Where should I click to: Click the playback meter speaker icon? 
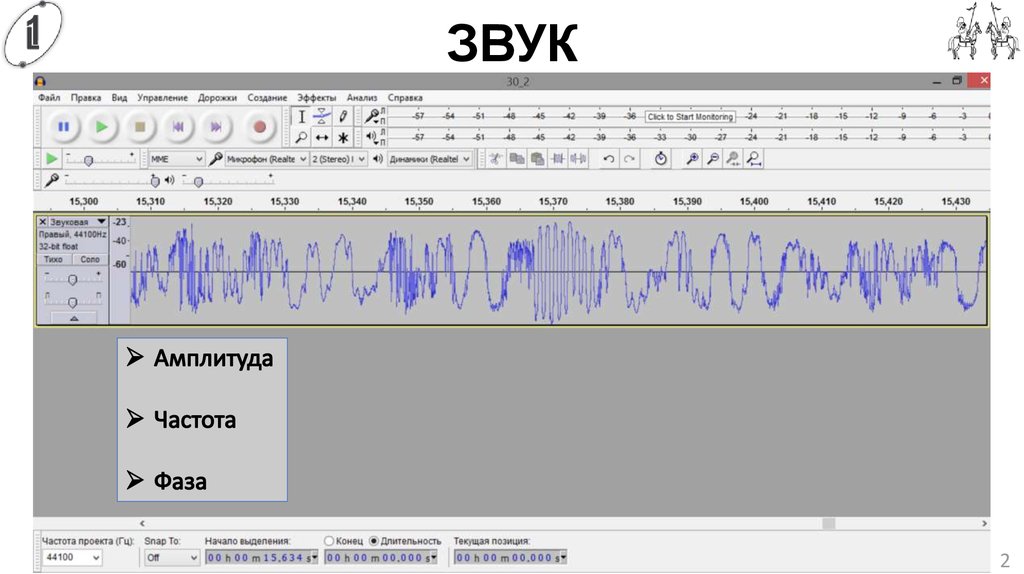pyautogui.click(x=371, y=136)
